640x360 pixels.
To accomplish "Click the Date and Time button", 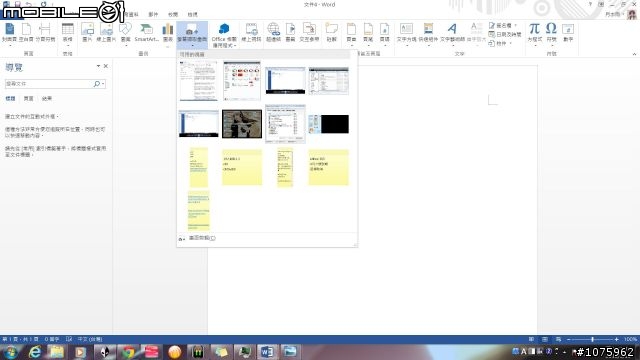I will 505,35.
